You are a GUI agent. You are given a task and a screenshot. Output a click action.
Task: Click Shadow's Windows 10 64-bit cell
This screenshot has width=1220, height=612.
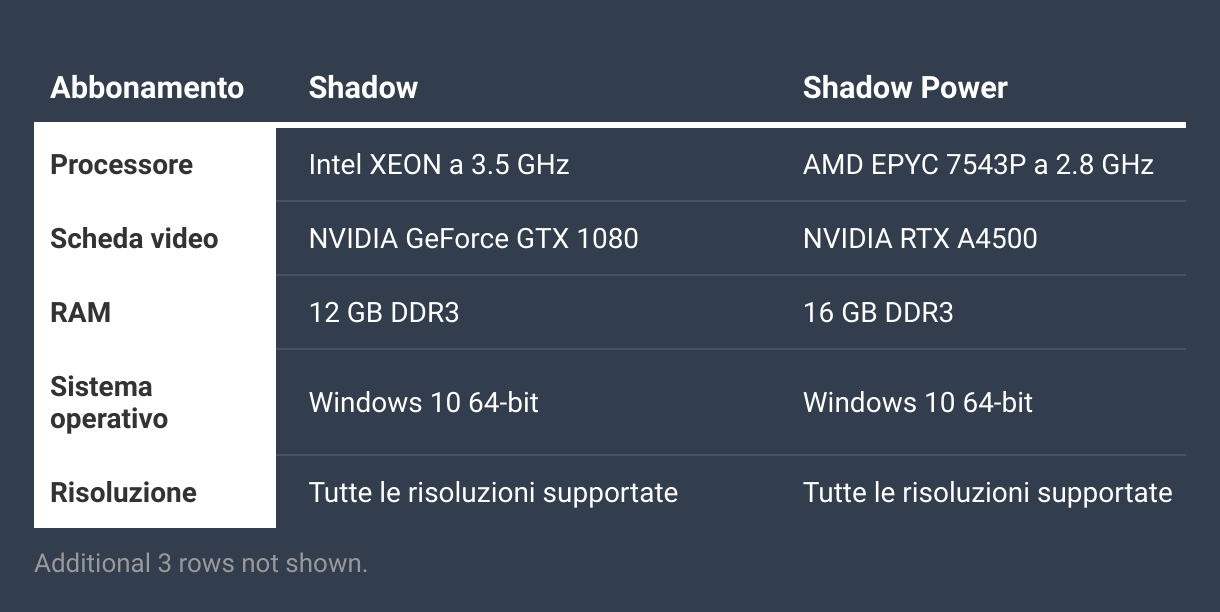(424, 402)
